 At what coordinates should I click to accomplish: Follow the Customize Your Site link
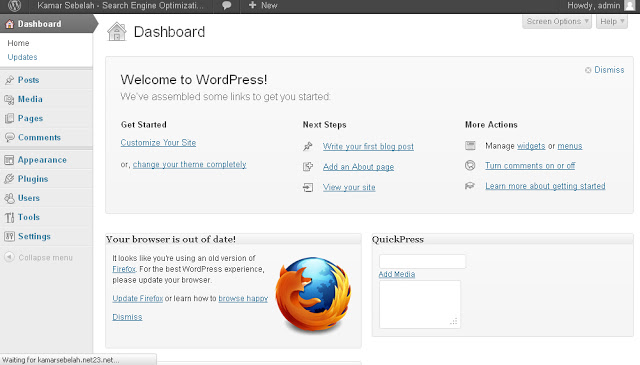point(158,142)
